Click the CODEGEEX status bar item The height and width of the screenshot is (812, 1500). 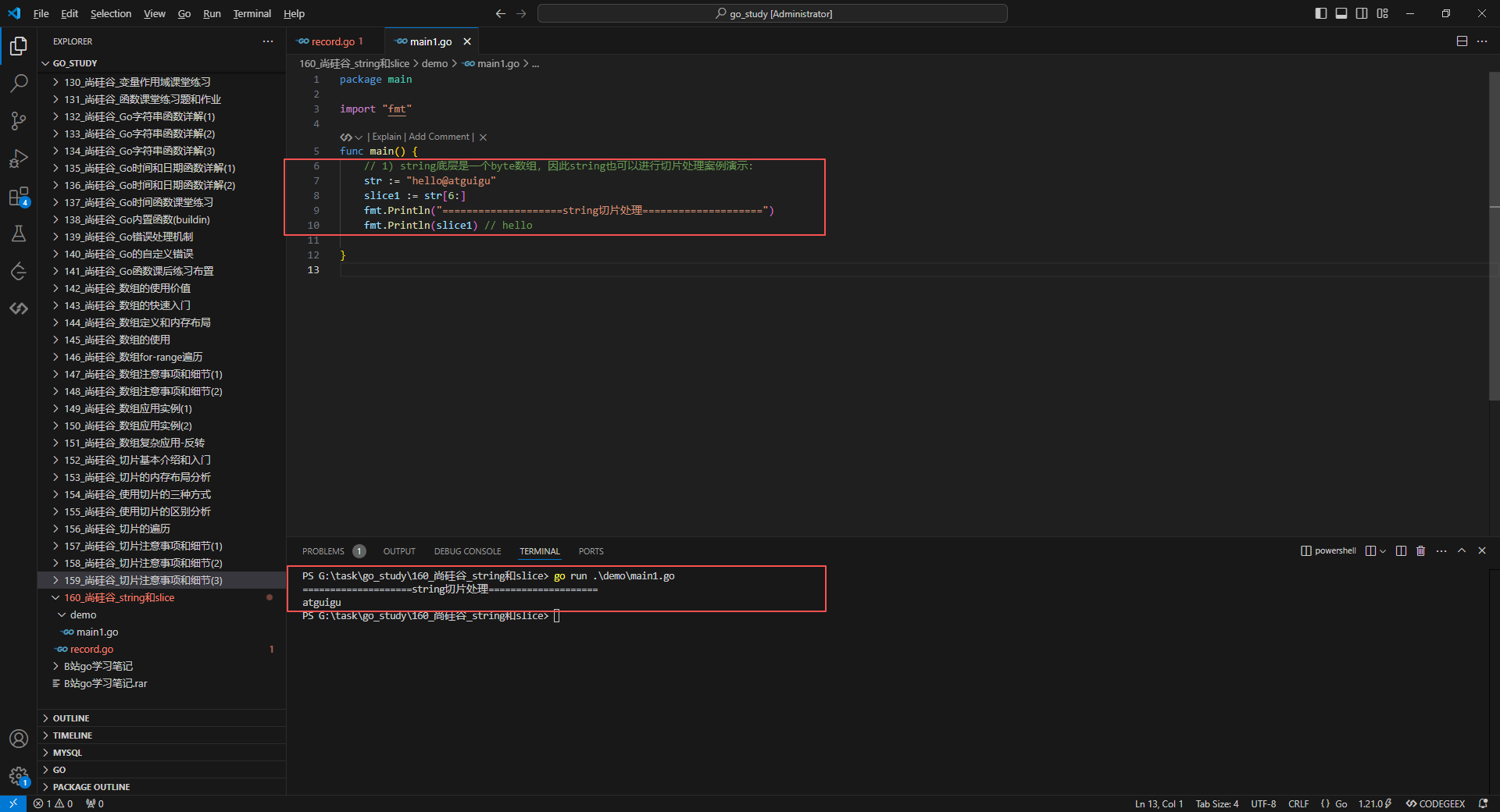coord(1435,803)
